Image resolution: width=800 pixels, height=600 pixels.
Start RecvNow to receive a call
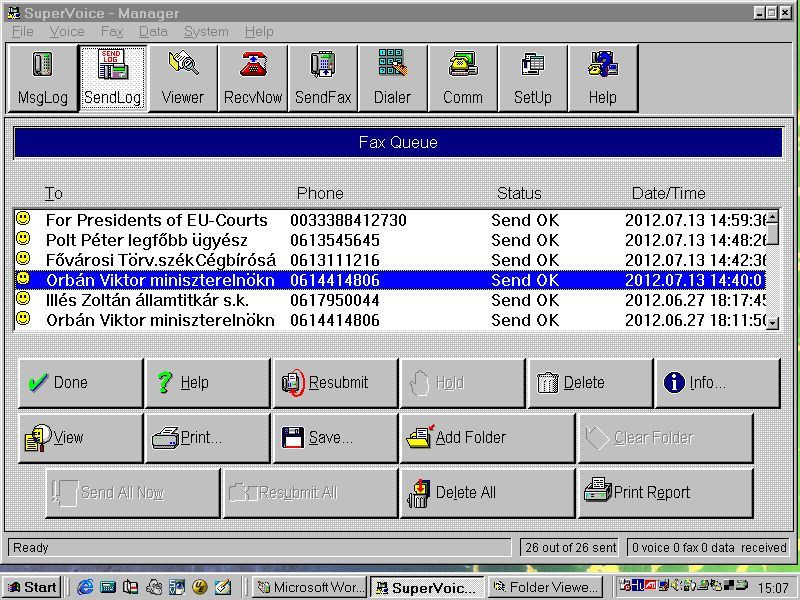(253, 78)
